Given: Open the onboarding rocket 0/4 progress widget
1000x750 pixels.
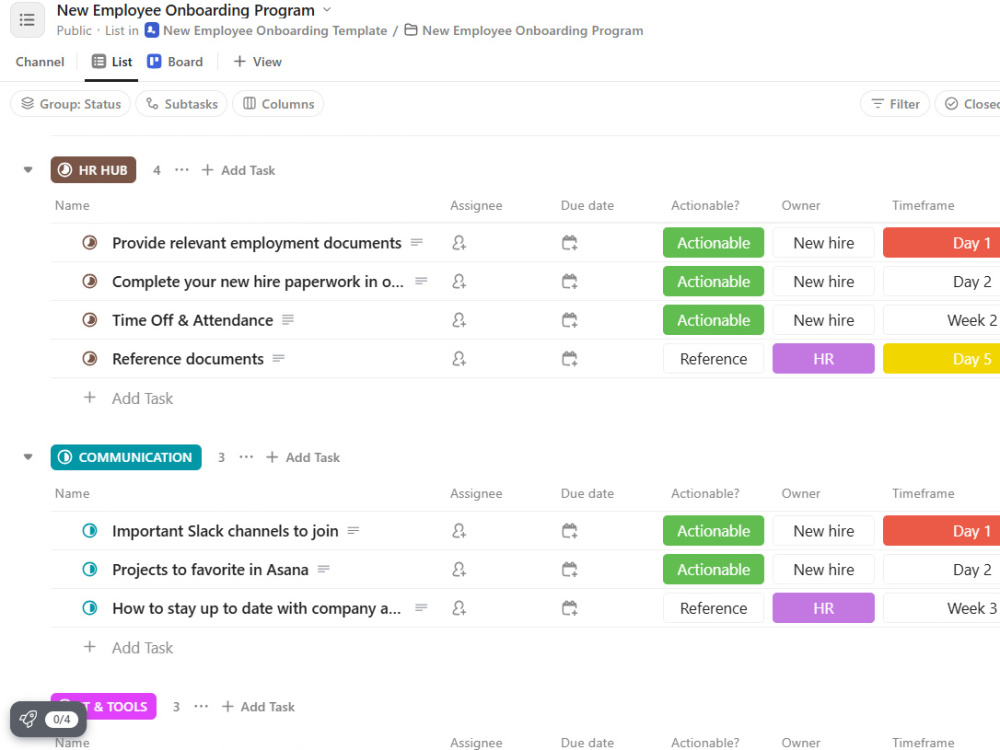Looking at the screenshot, I should pos(48,719).
